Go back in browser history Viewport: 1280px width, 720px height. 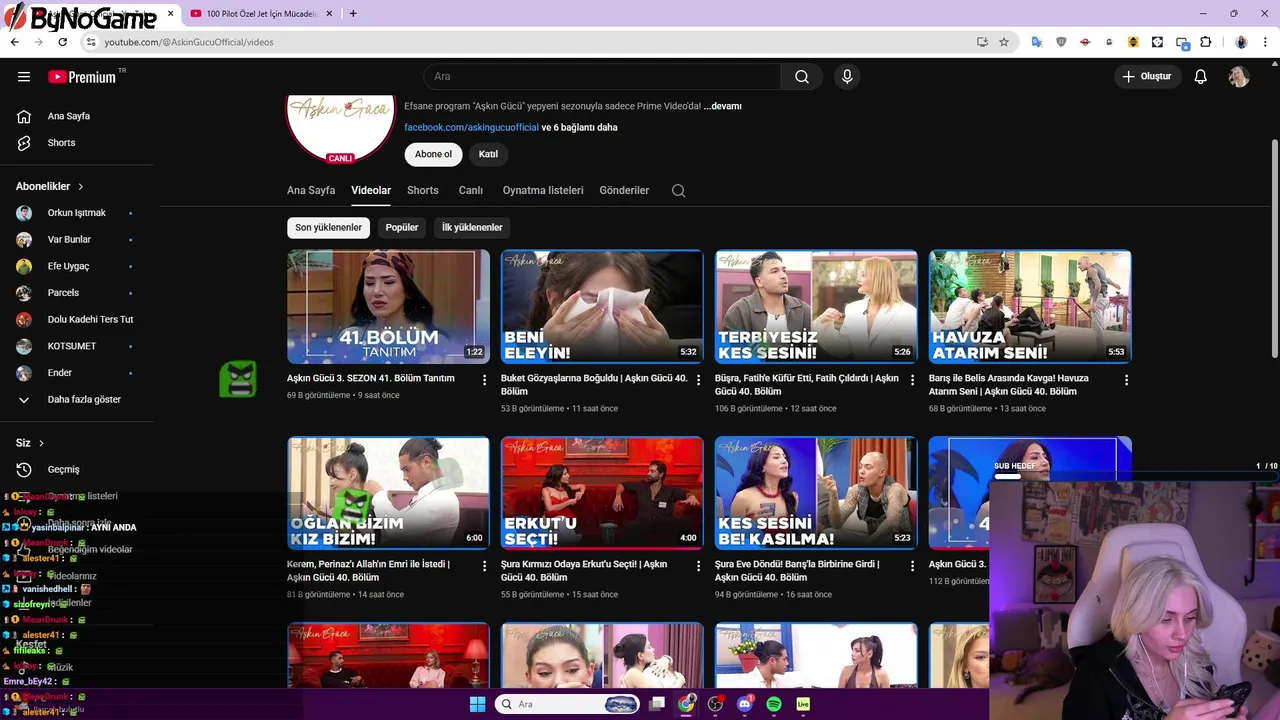pos(14,42)
